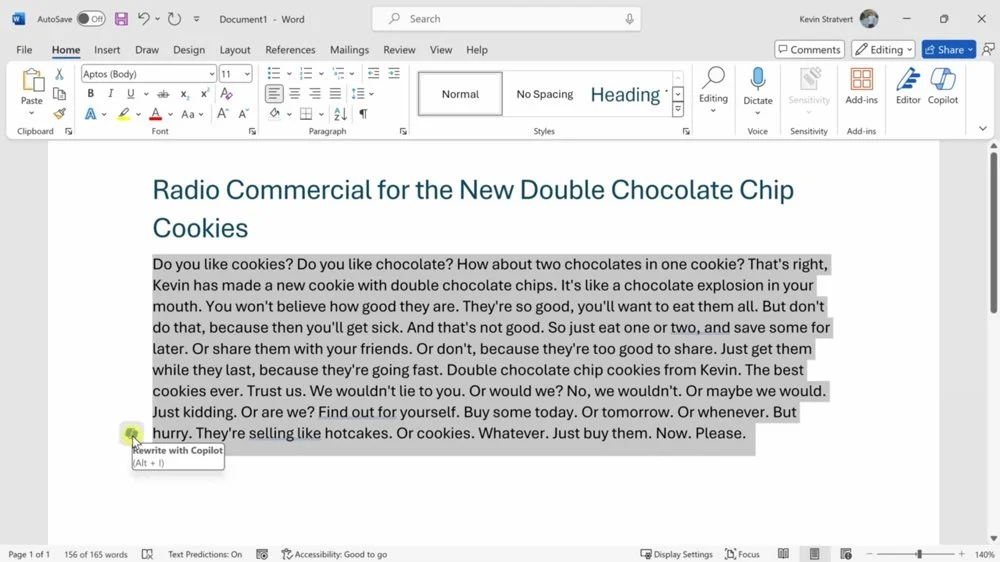Toggle Bold formatting
The width and height of the screenshot is (1000, 562).
coord(90,94)
